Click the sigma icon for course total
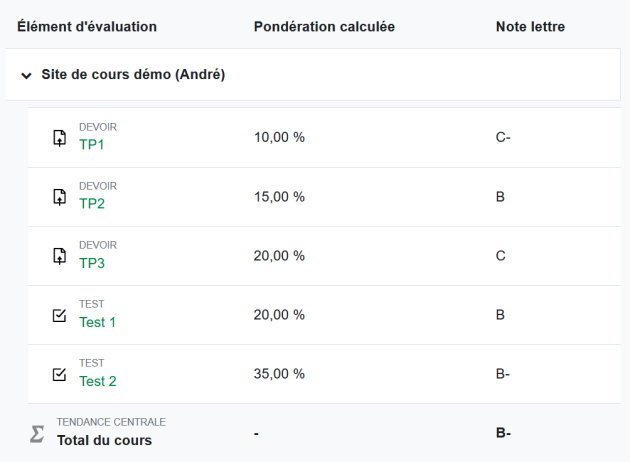 click(x=37, y=433)
